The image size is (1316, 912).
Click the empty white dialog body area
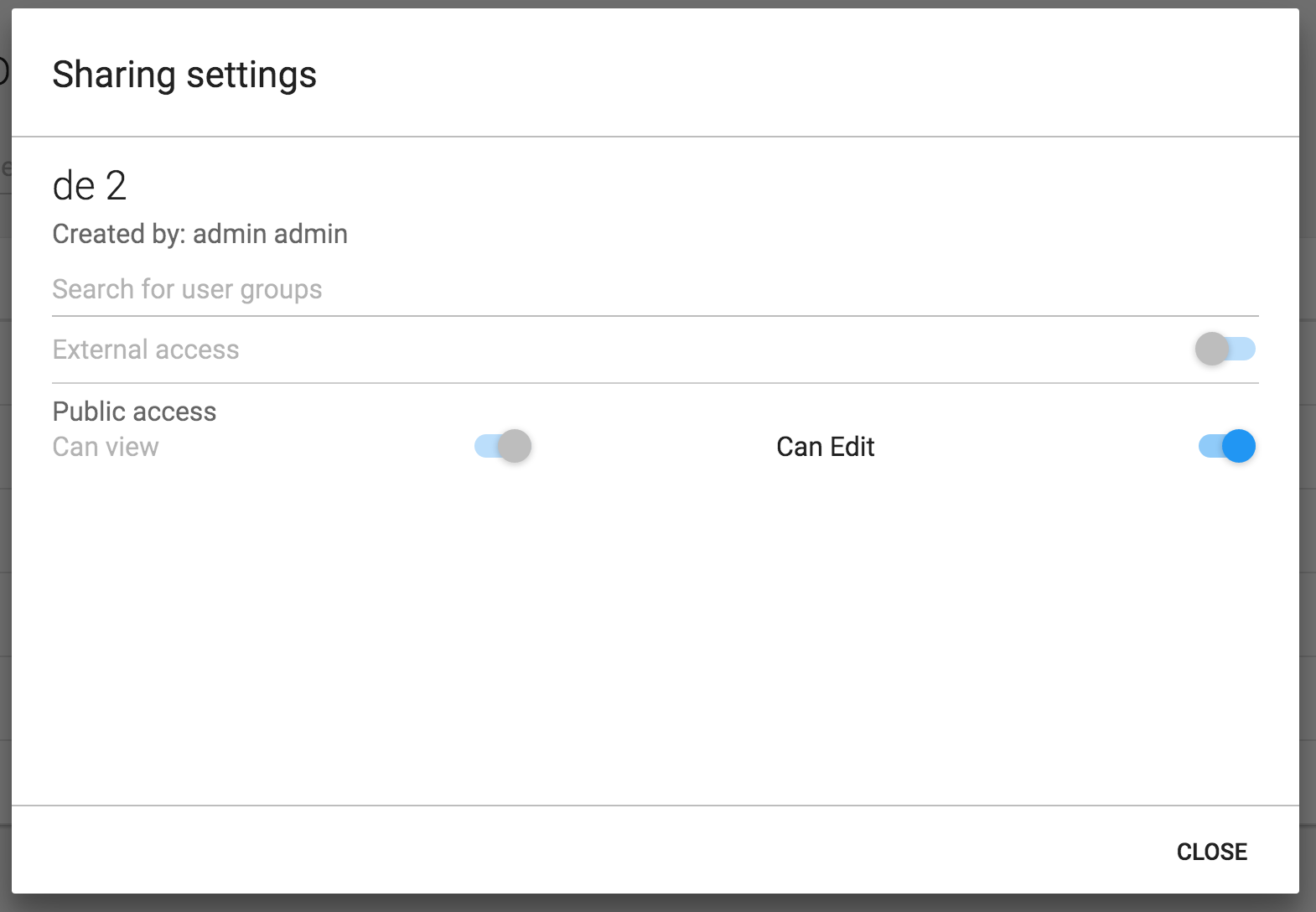(x=654, y=637)
